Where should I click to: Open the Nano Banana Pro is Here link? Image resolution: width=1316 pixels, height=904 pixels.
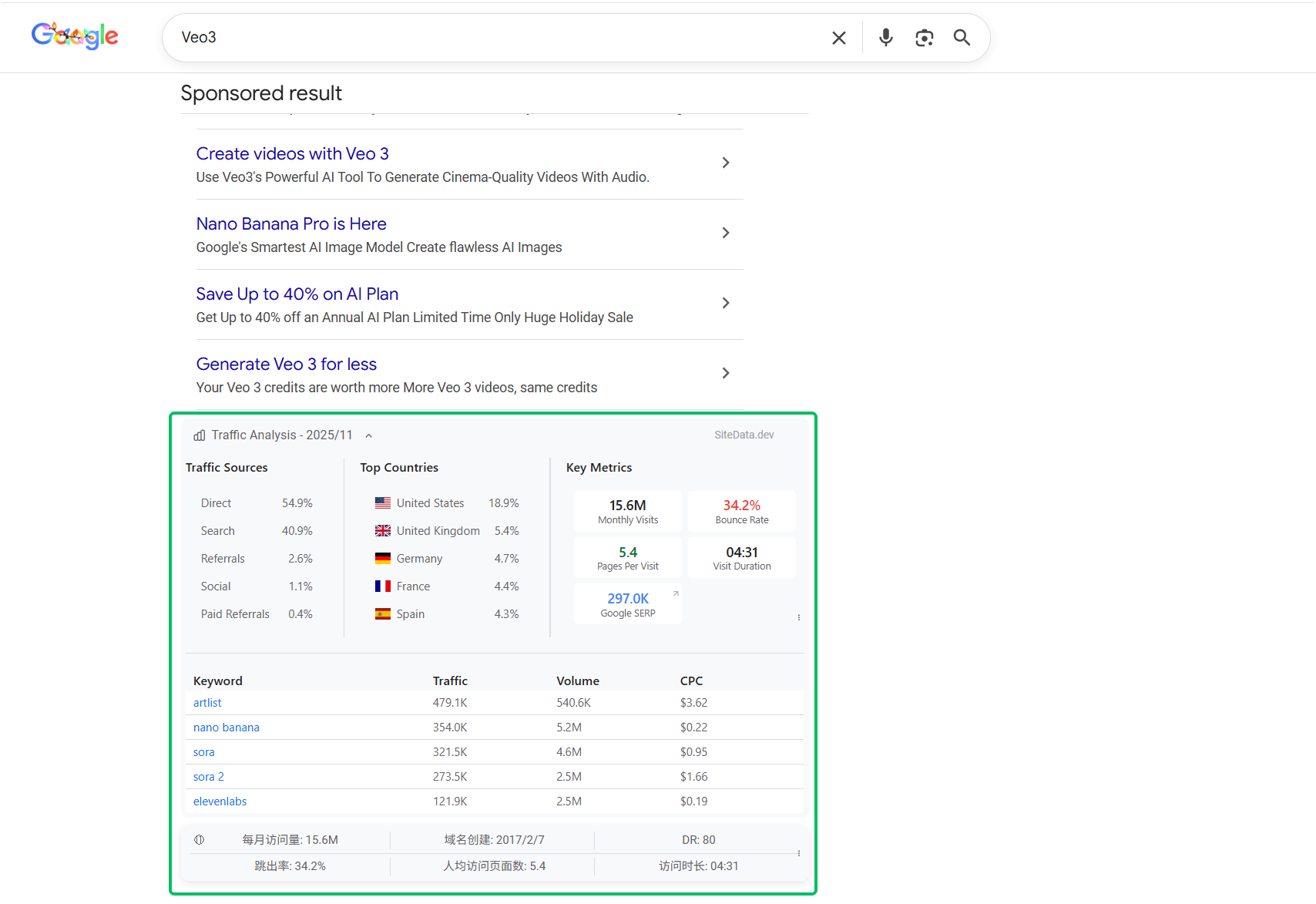(291, 224)
